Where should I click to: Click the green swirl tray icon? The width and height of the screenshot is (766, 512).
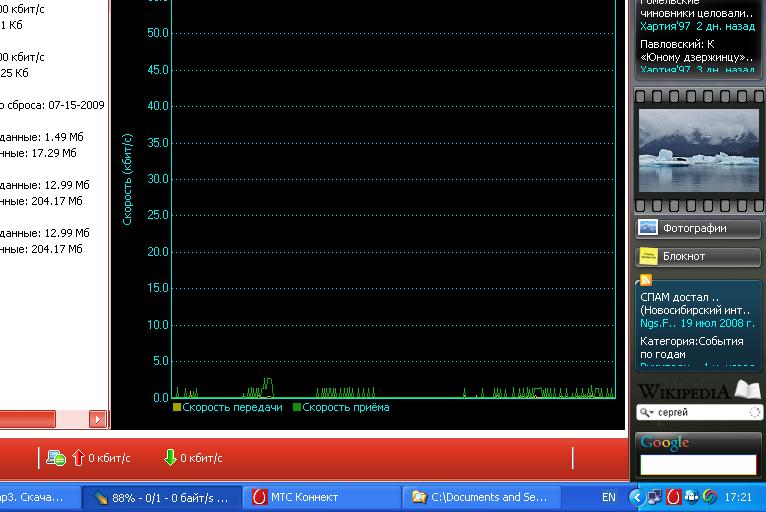coord(710,496)
